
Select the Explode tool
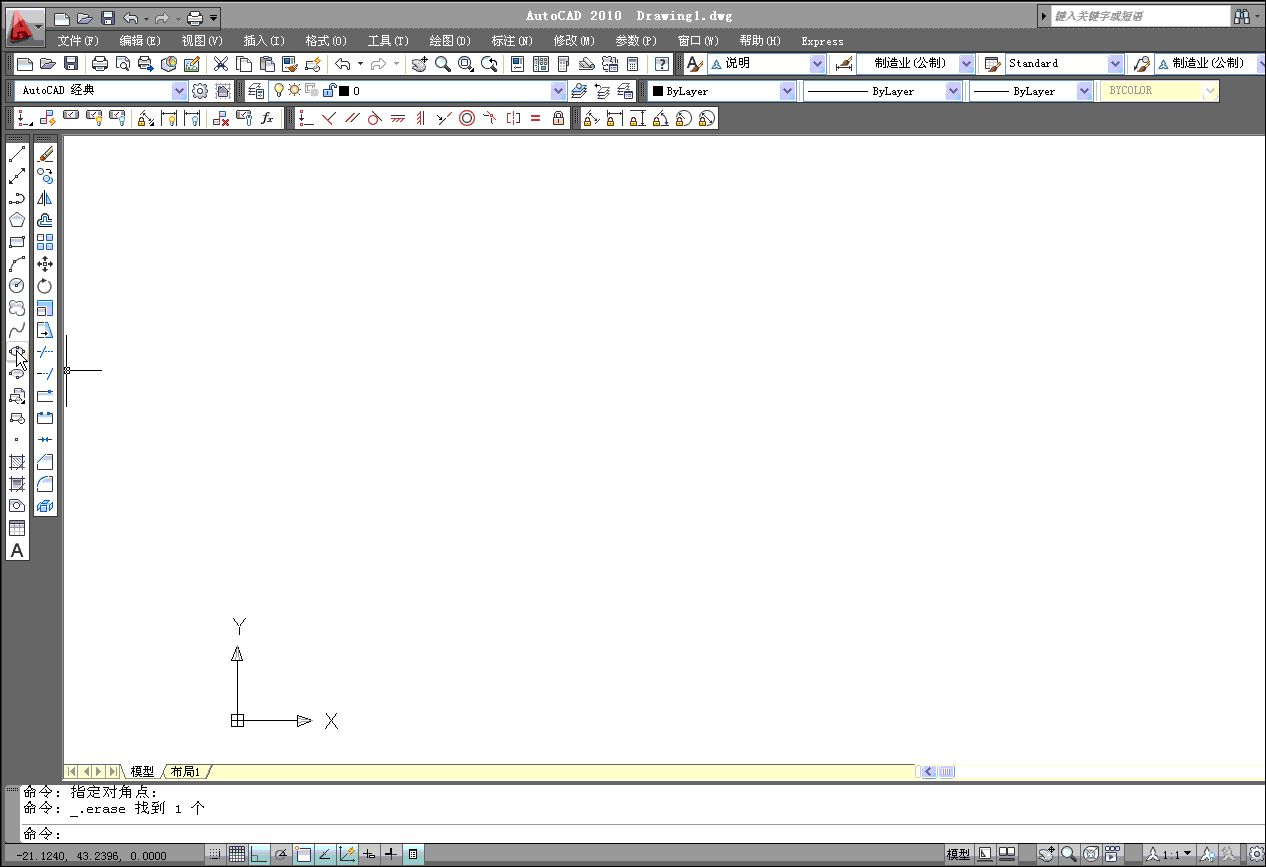45,506
